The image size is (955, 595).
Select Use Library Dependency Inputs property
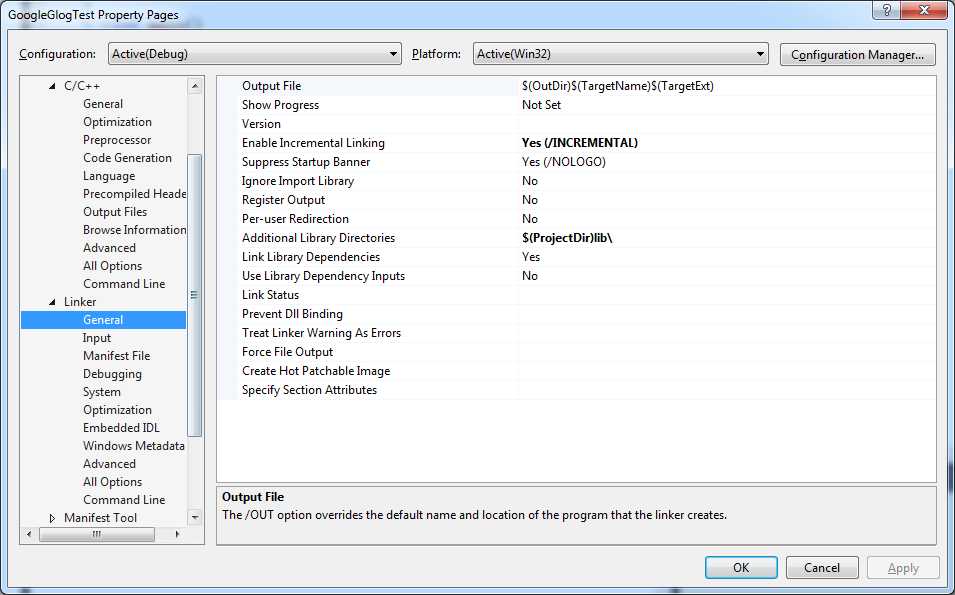tap(323, 276)
